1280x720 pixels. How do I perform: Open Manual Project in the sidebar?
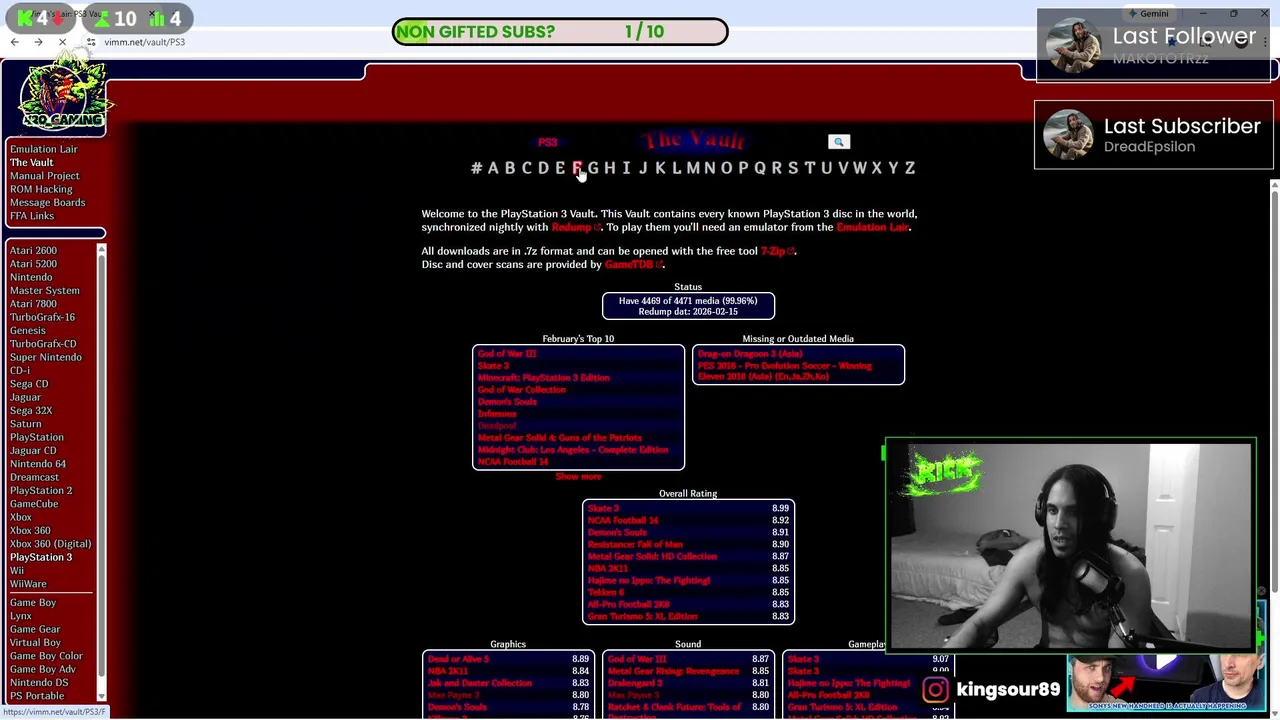[x=44, y=176]
